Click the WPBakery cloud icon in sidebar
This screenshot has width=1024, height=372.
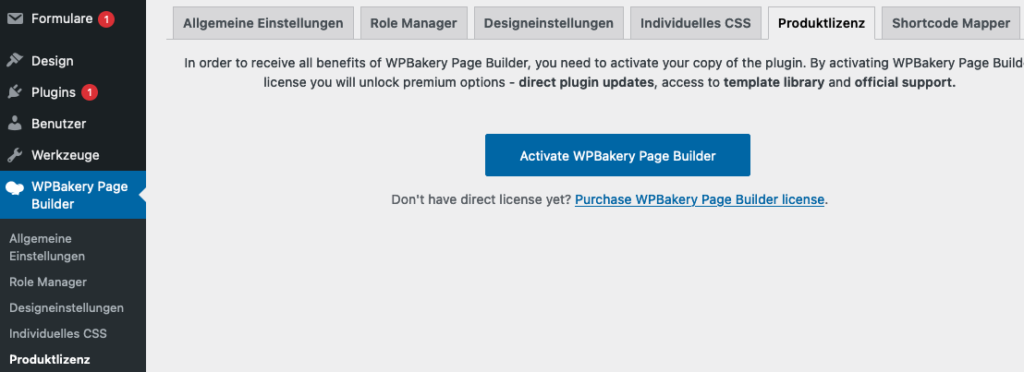(x=14, y=188)
